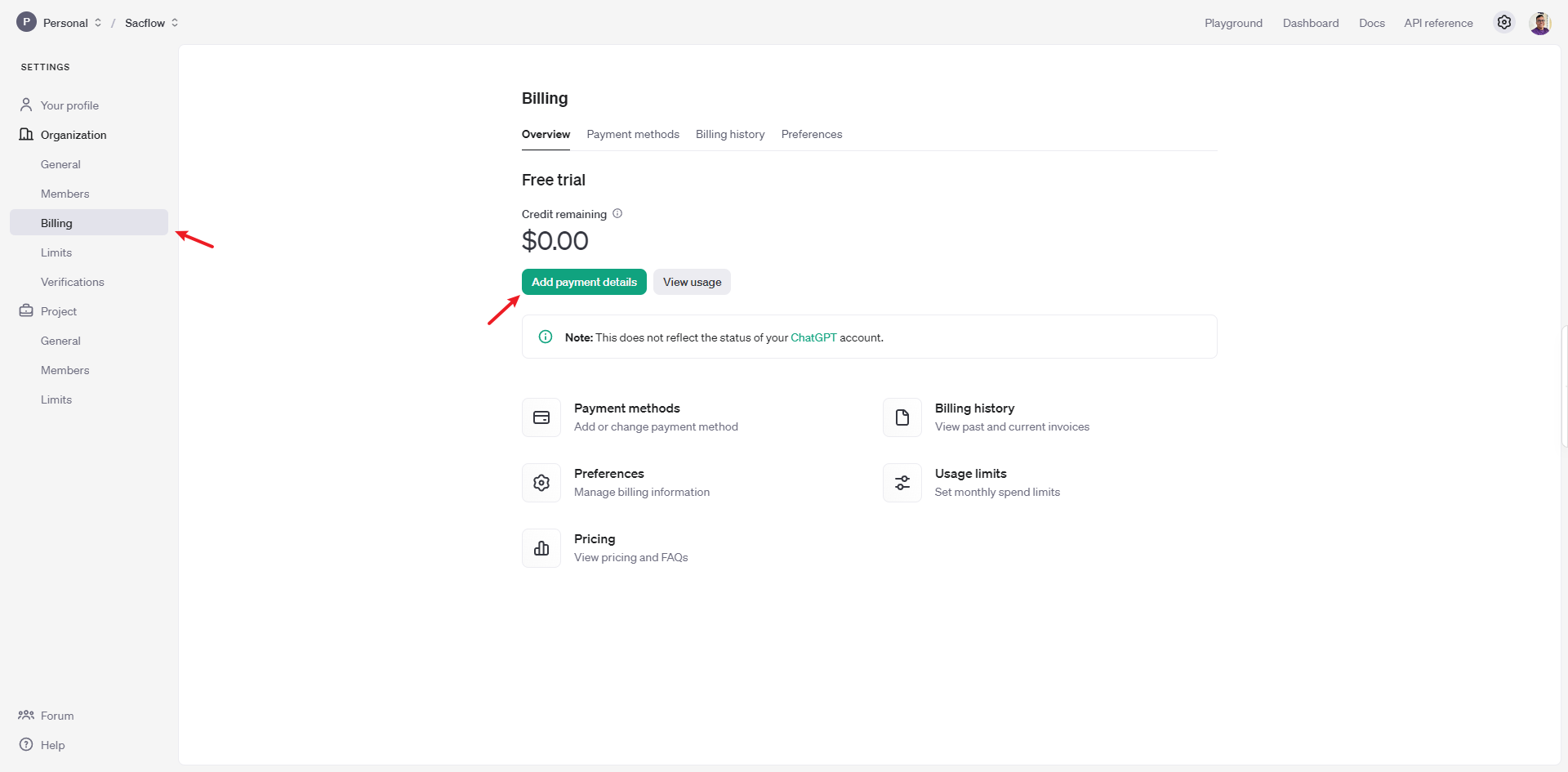Click the View usage button
This screenshot has width=1568, height=772.
[x=692, y=282]
